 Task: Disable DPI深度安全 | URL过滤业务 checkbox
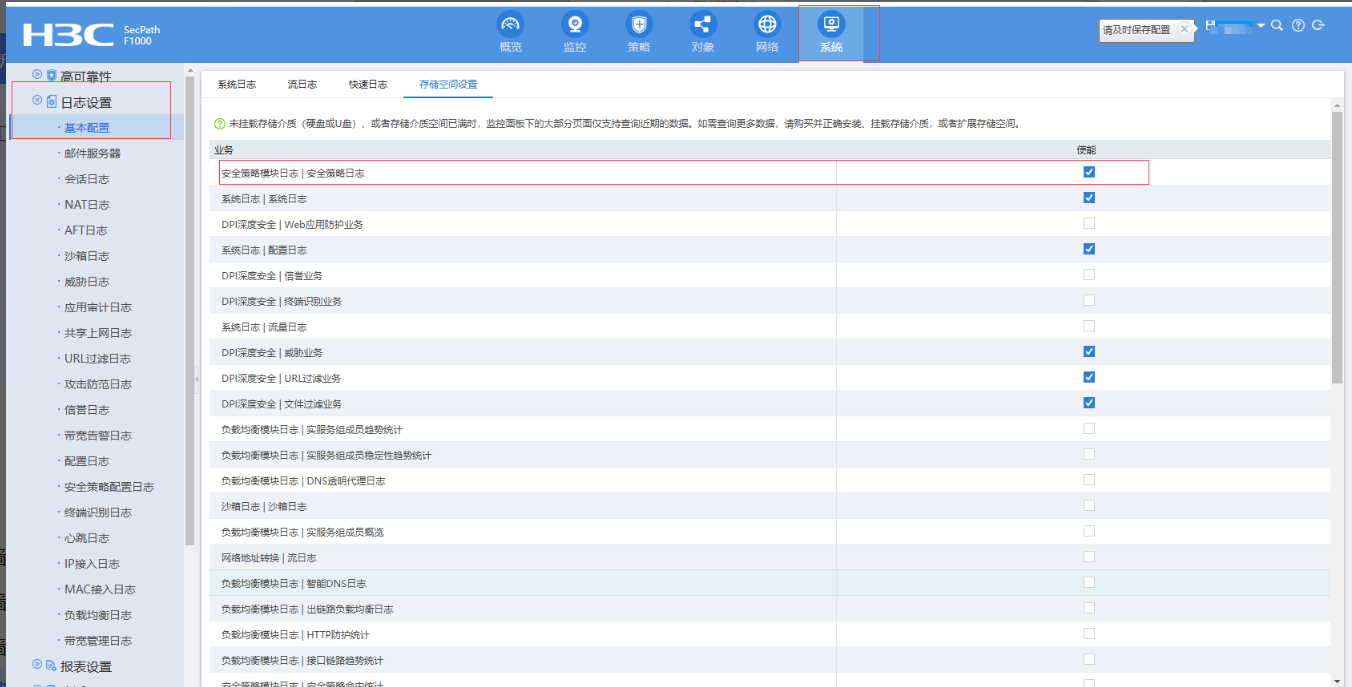tap(1089, 378)
